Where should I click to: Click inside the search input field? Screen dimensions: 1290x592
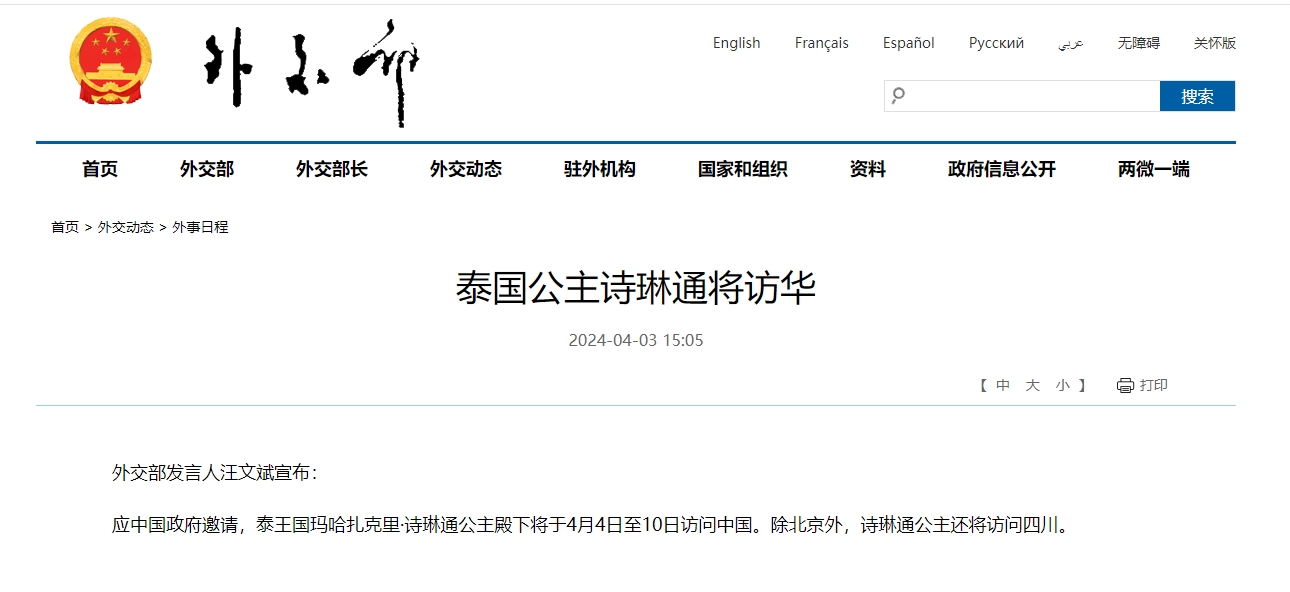(x=1030, y=96)
